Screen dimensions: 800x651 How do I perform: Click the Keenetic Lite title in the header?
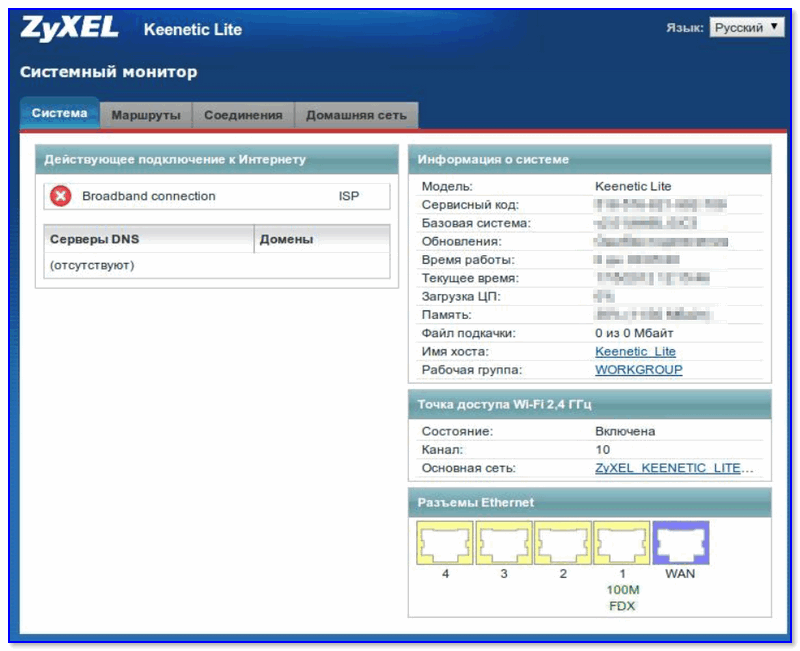tap(193, 30)
